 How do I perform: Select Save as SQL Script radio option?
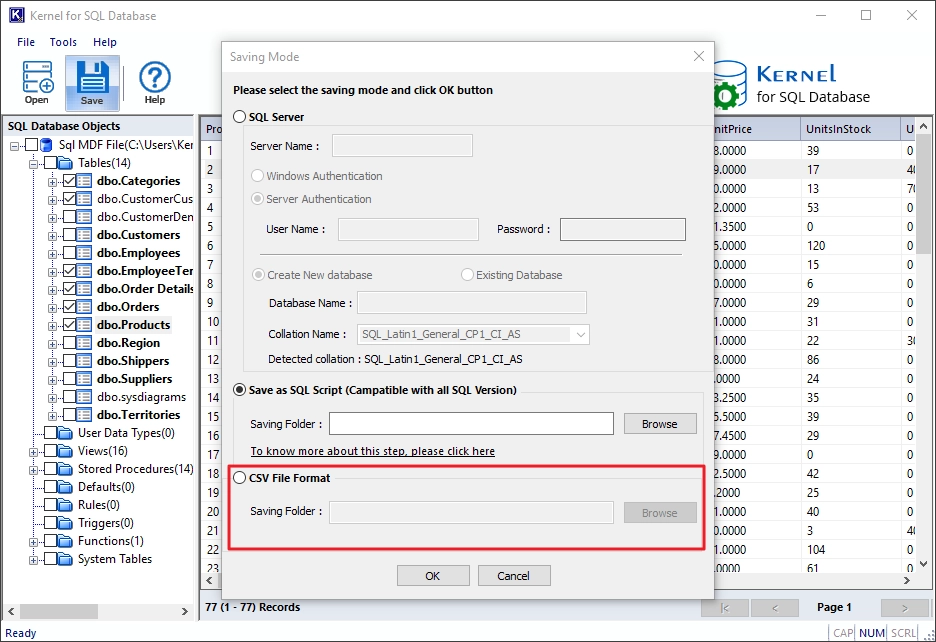coord(239,390)
